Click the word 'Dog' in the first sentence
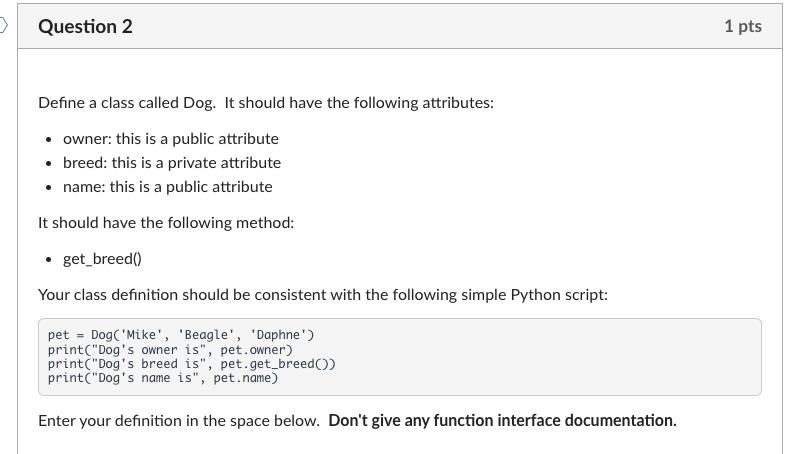Image resolution: width=807 pixels, height=454 pixels. point(199,103)
